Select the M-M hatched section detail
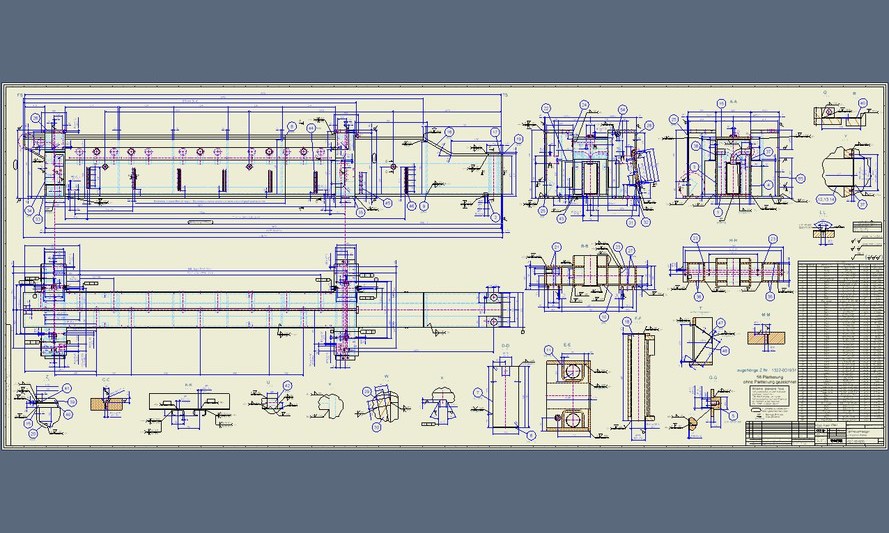Screen dimensions: 889x533 [766, 339]
